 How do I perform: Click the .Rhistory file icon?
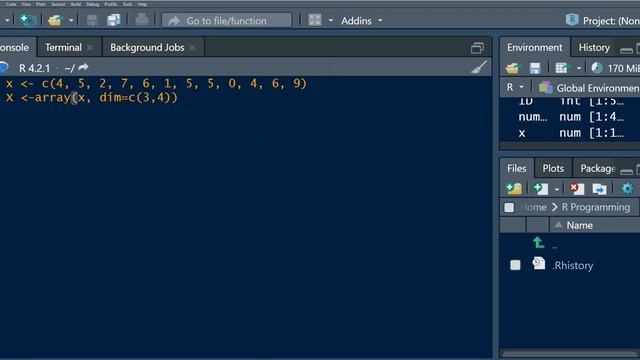coord(538,264)
